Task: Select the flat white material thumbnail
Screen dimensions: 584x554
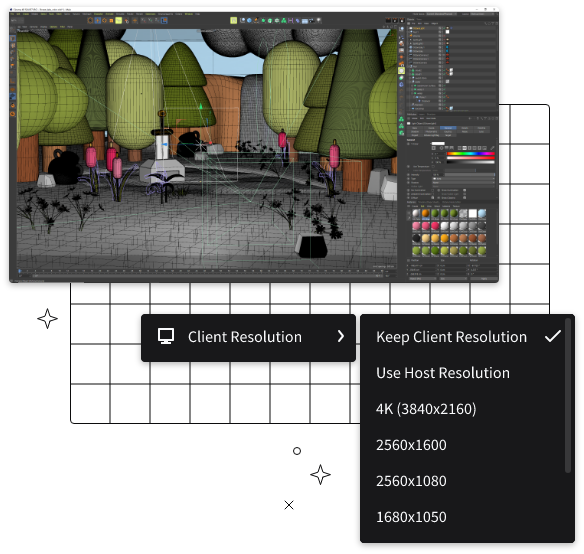Action: pyautogui.click(x=473, y=213)
